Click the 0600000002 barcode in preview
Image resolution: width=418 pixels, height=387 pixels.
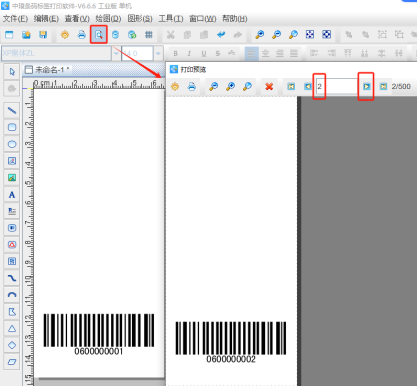(231, 342)
